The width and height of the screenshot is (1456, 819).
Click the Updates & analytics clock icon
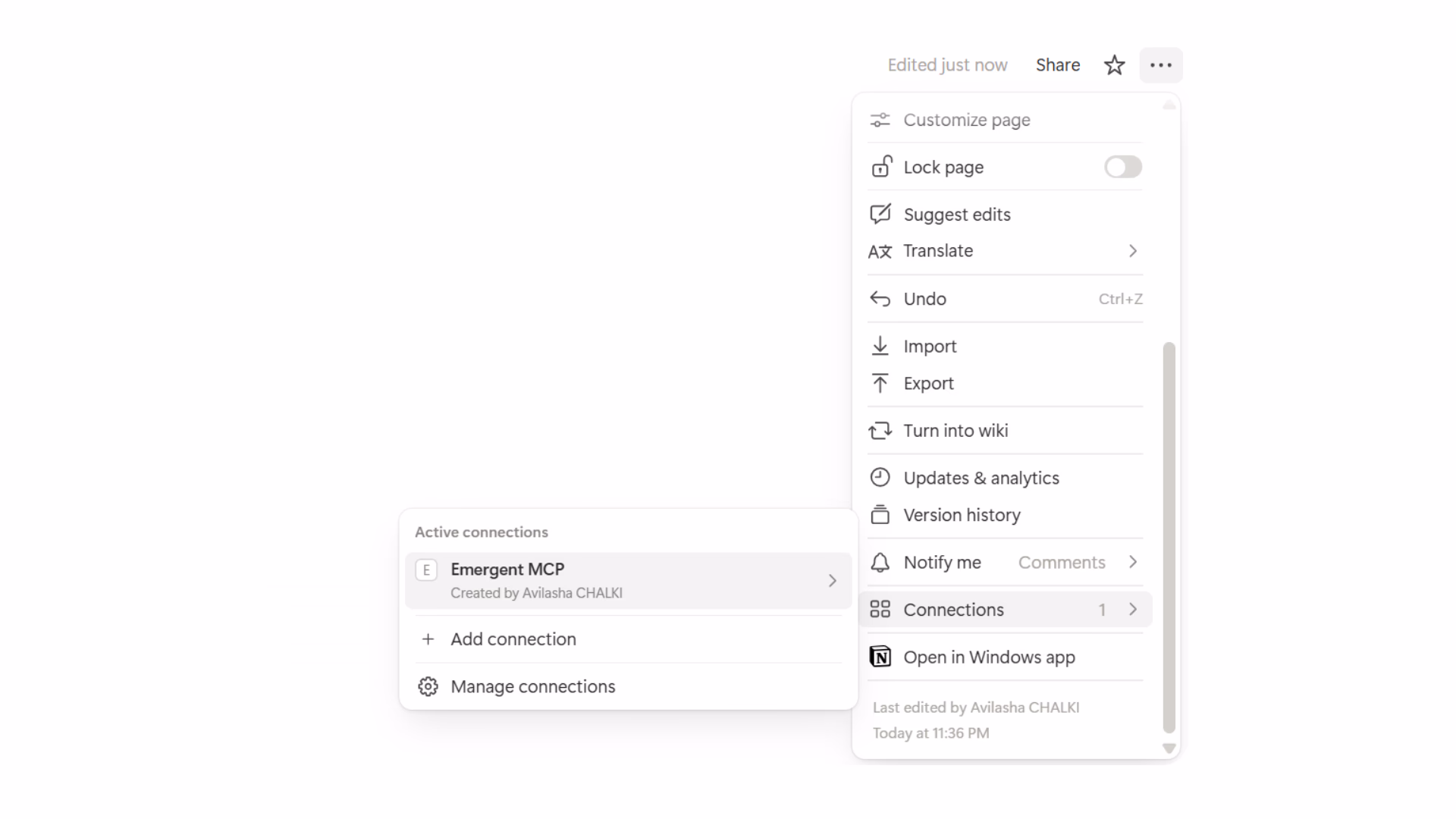[880, 478]
